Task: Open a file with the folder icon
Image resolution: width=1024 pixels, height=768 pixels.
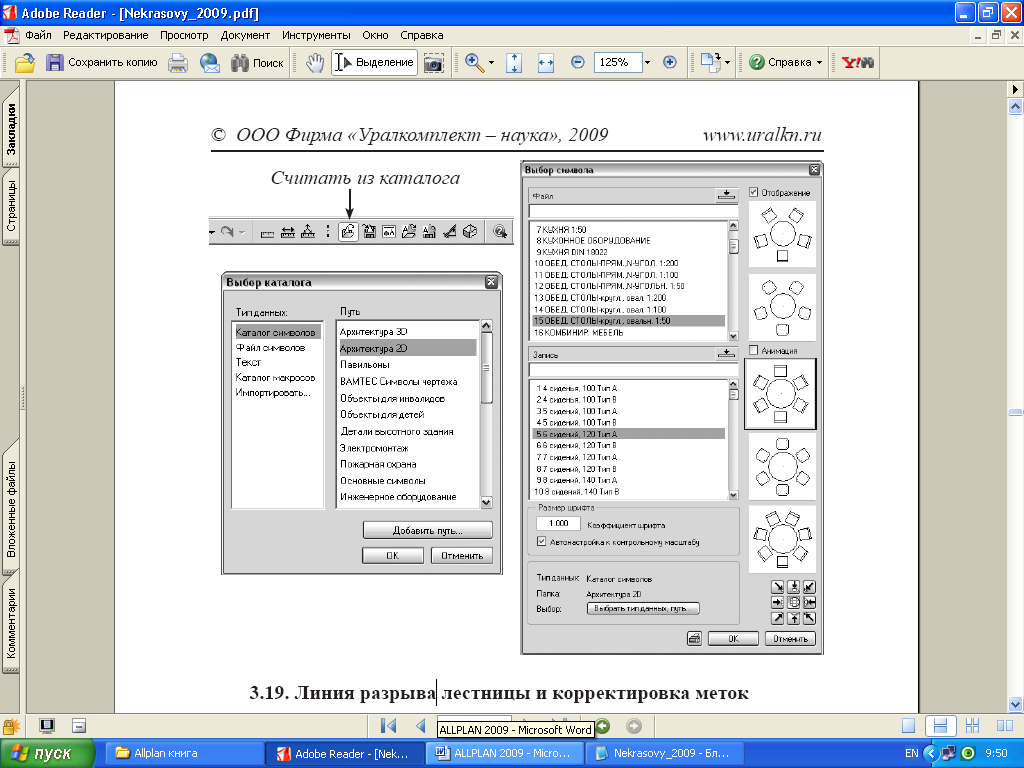Action: (24, 63)
